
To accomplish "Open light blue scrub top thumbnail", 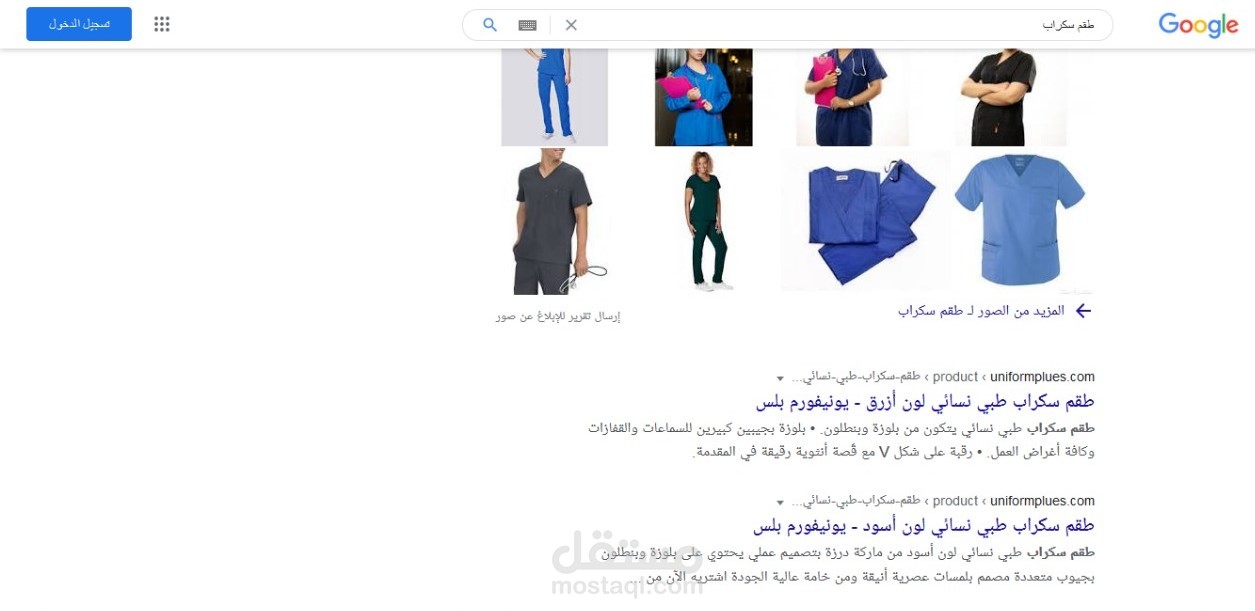I will click(1020, 221).
